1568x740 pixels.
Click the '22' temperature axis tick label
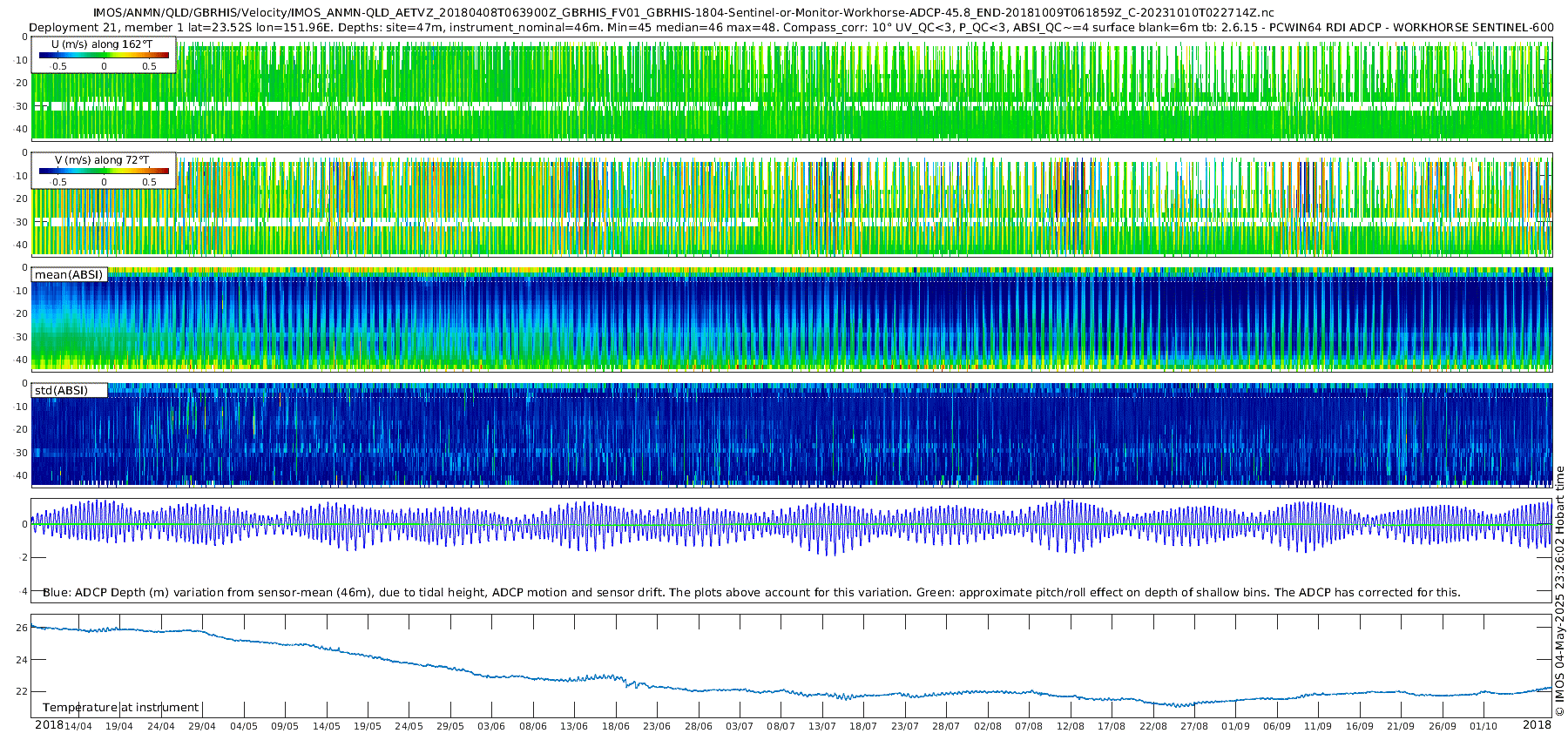click(22, 692)
